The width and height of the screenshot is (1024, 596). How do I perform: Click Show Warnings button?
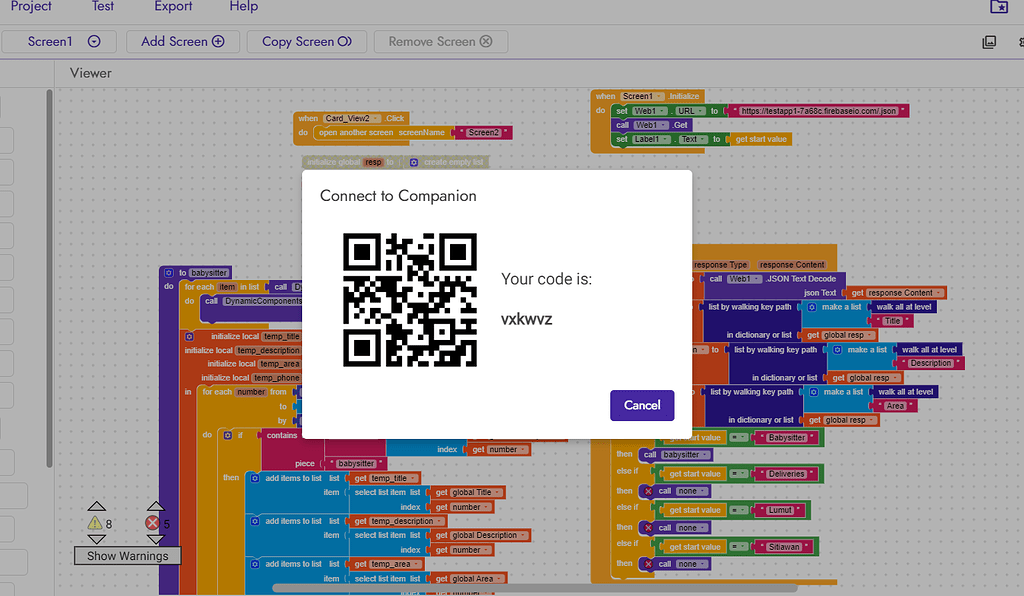pyautogui.click(x=127, y=556)
